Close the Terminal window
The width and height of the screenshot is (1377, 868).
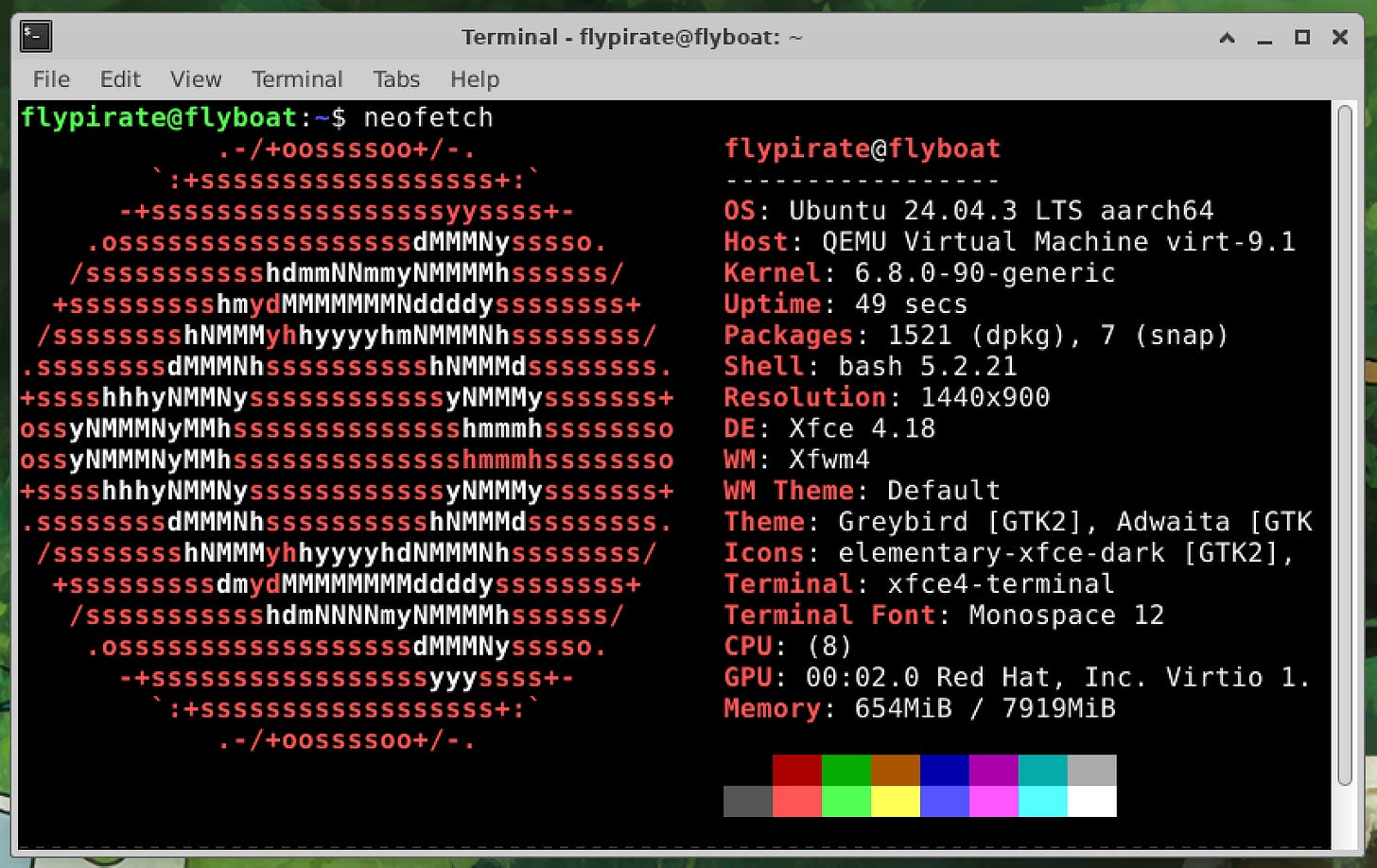1339,38
